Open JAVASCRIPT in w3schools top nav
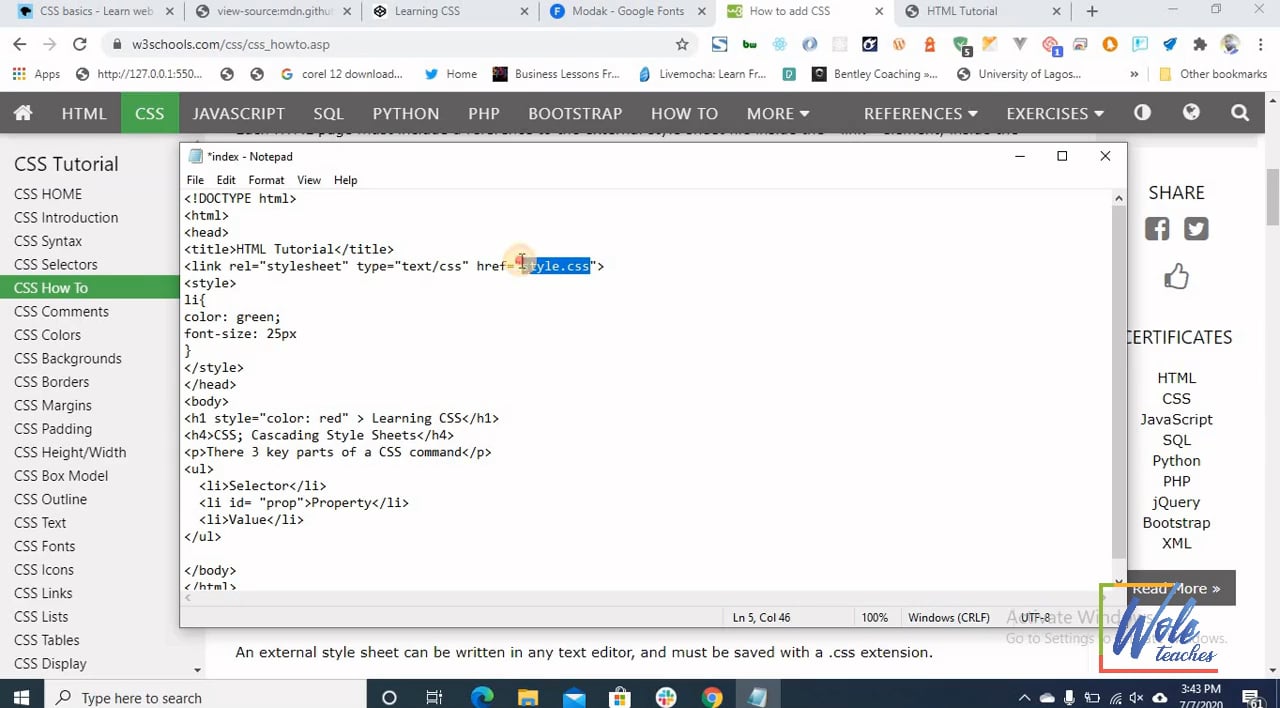The height and width of the screenshot is (708, 1280). coord(239,113)
